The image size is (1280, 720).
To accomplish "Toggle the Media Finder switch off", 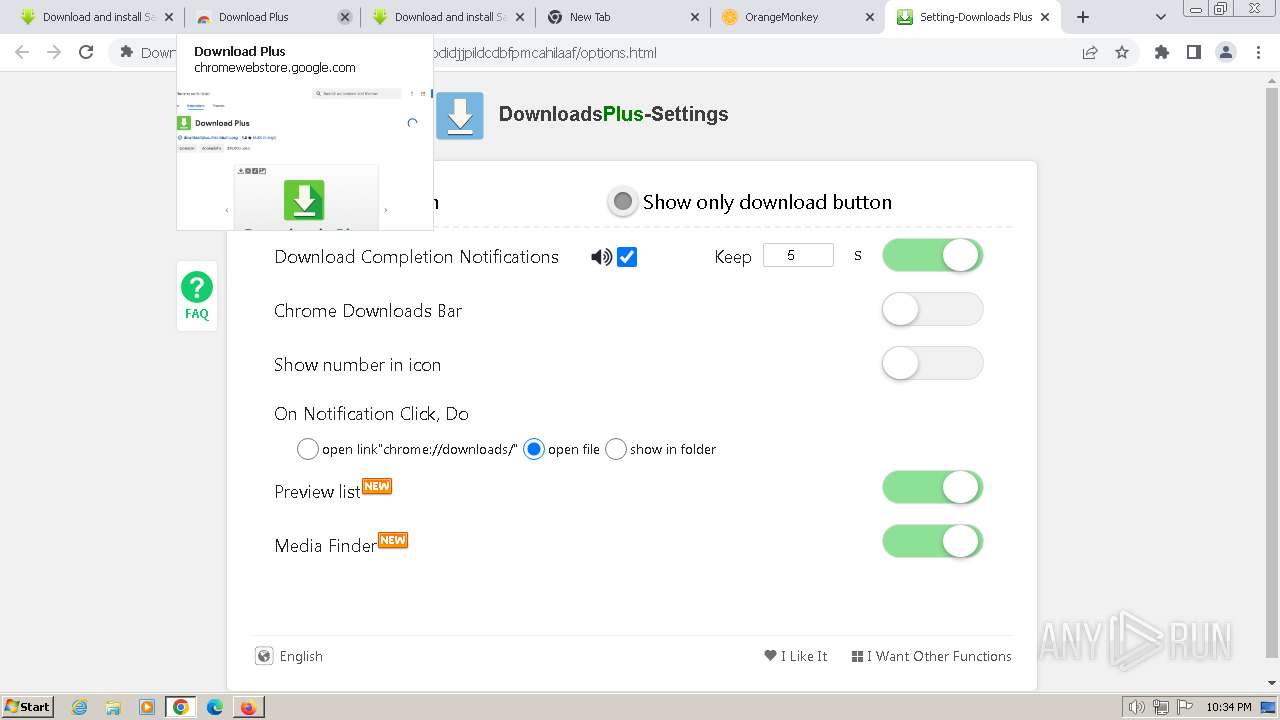I will (932, 542).
